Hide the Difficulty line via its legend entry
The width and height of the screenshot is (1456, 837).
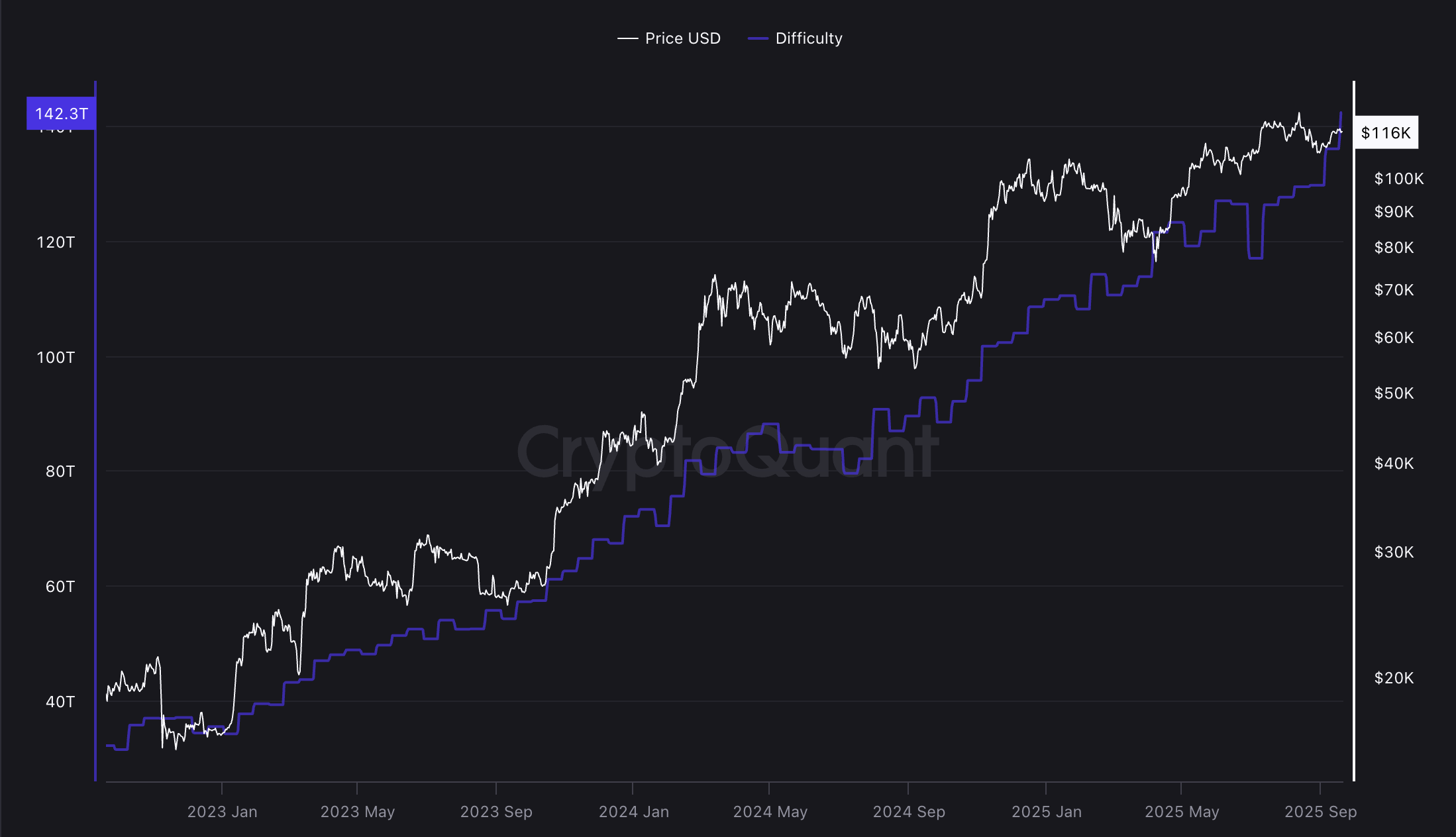coord(809,38)
